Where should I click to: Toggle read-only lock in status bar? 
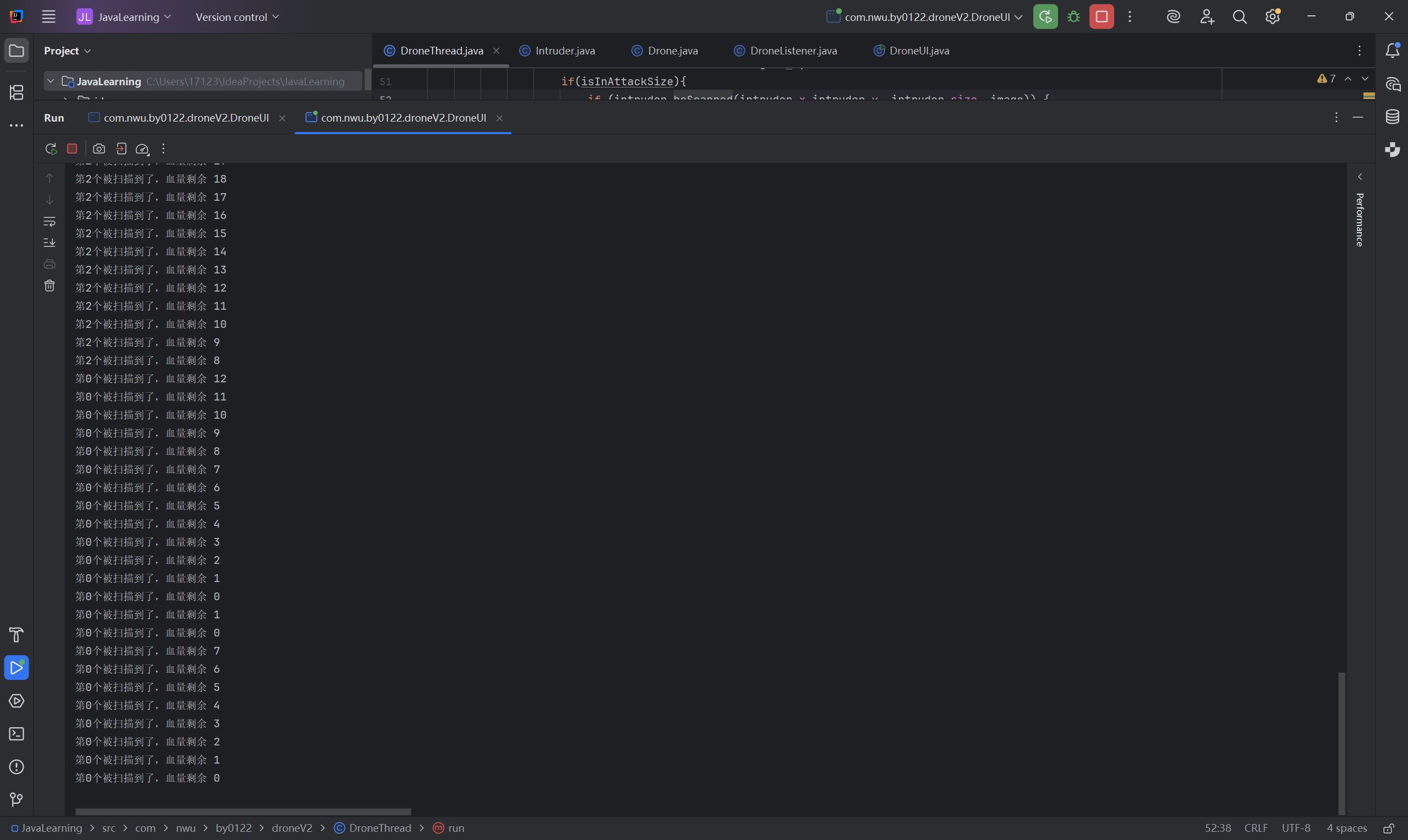tap(1388, 828)
